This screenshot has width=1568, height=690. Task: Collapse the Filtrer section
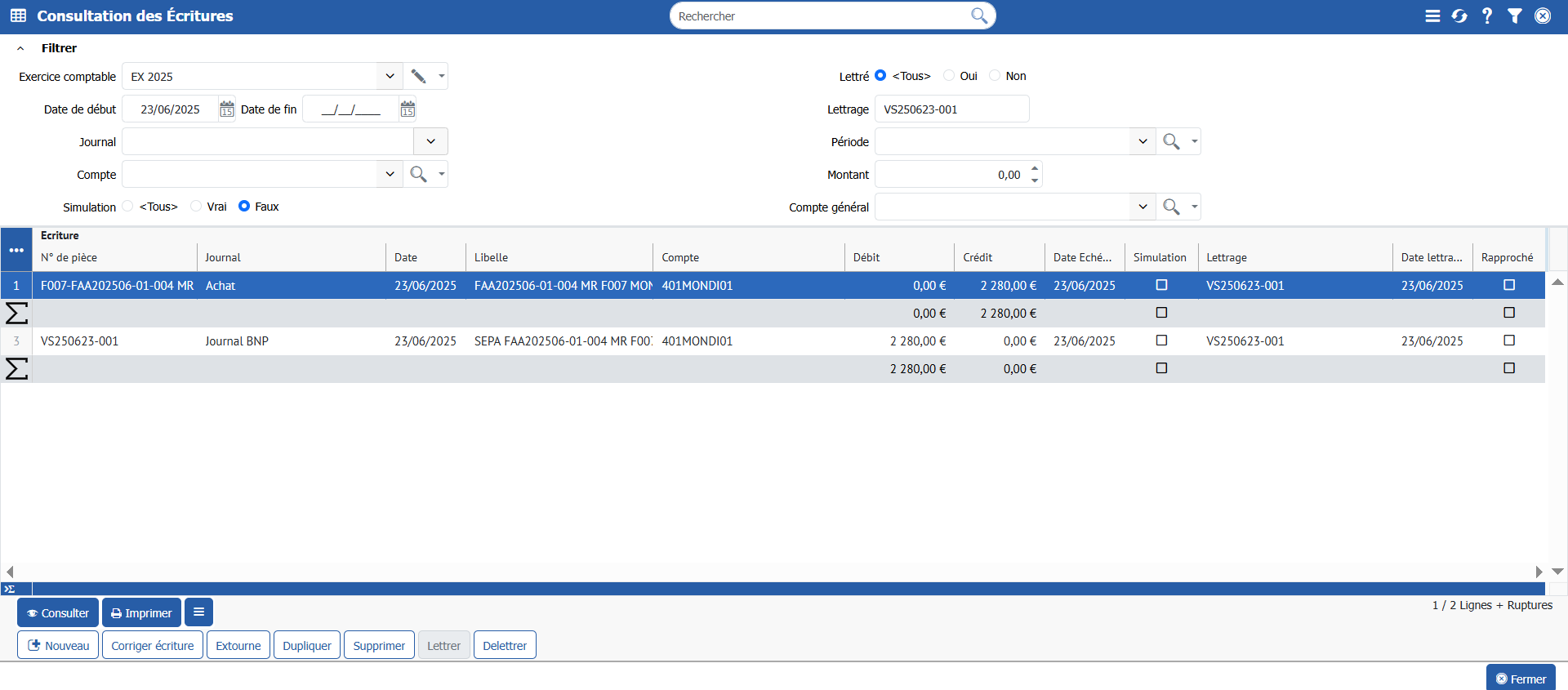click(20, 48)
